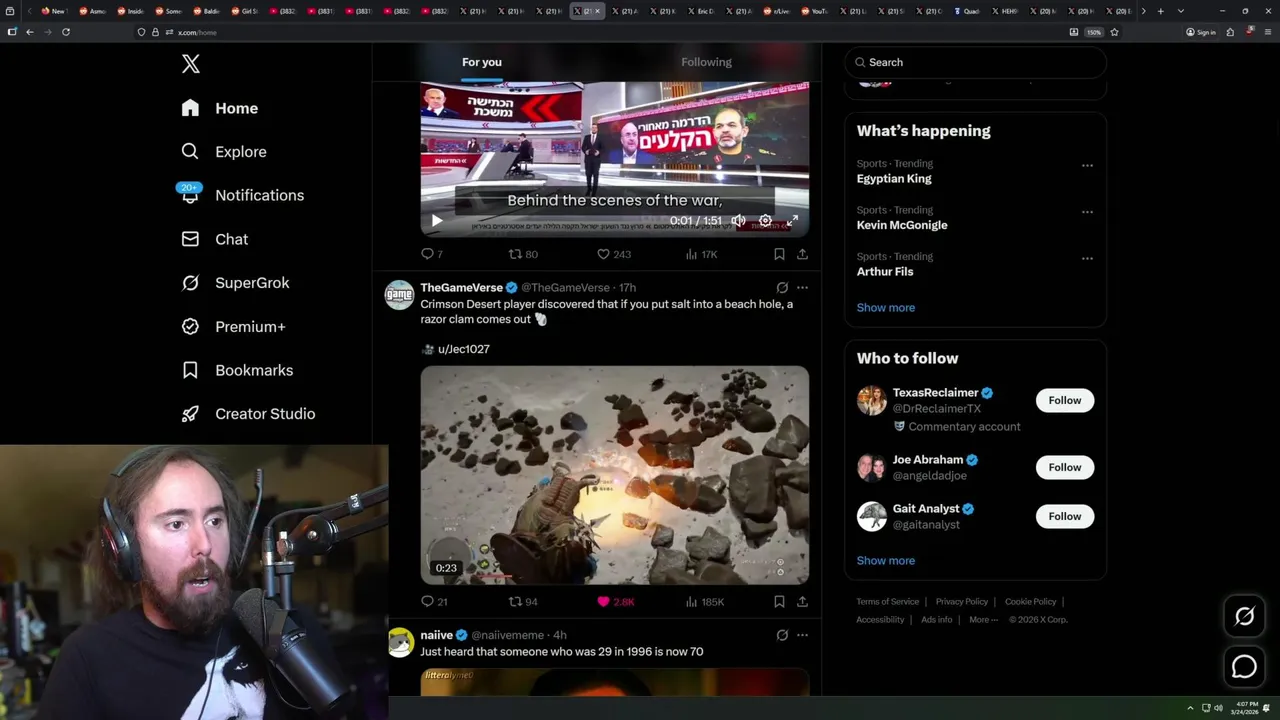Follow Gait Analyst
The image size is (1280, 720).
(x=1064, y=516)
